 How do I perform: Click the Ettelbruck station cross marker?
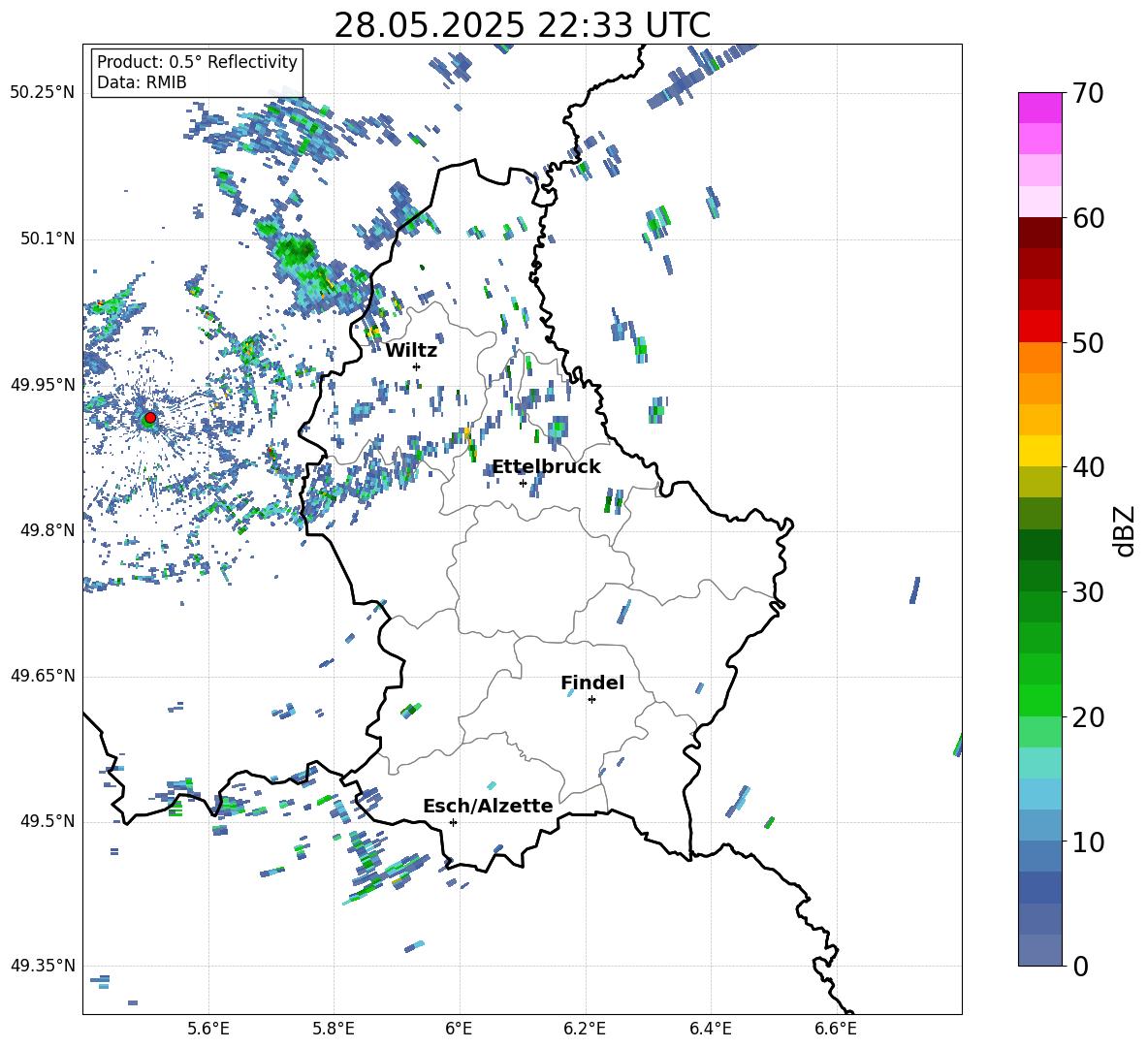523,483
